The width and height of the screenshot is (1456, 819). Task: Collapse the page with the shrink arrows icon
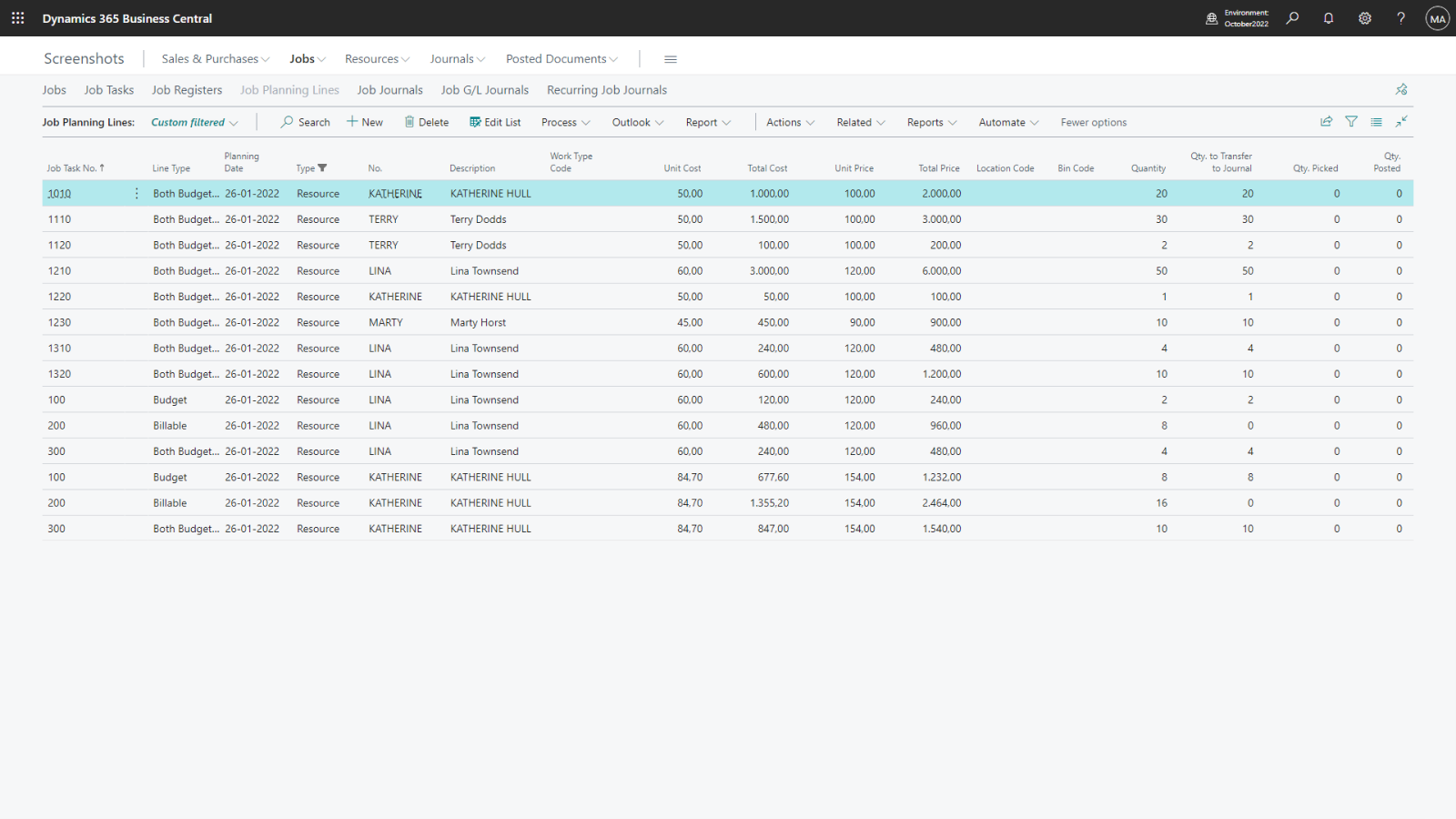click(x=1401, y=122)
